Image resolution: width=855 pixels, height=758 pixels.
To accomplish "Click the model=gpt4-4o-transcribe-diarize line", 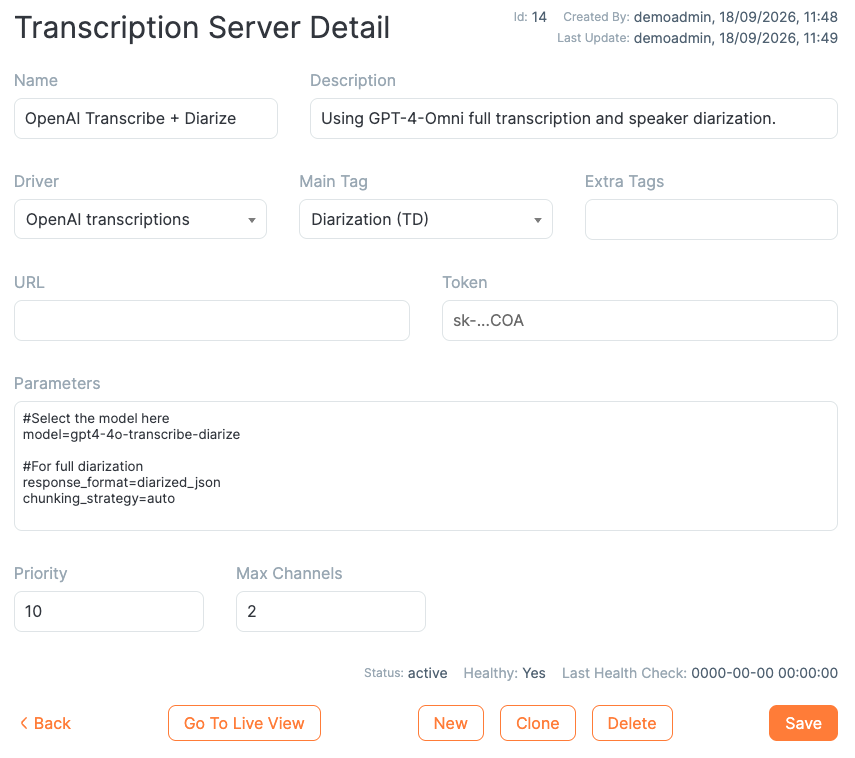I will [131, 435].
